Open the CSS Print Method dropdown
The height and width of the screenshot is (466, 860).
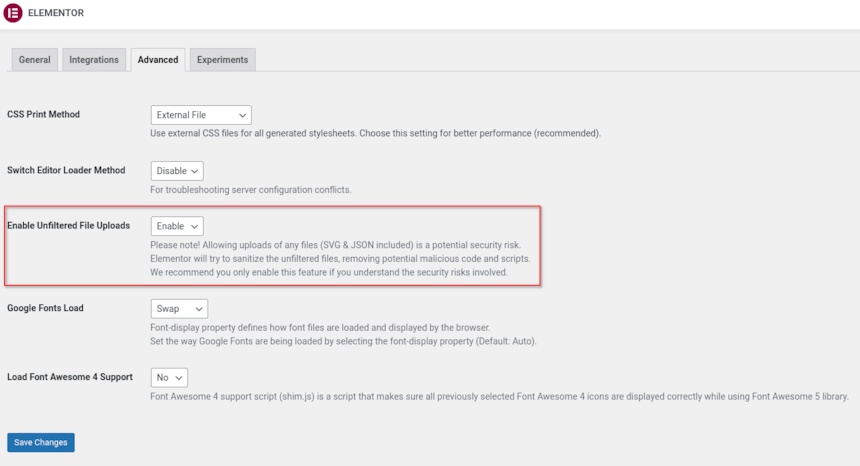[x=201, y=115]
